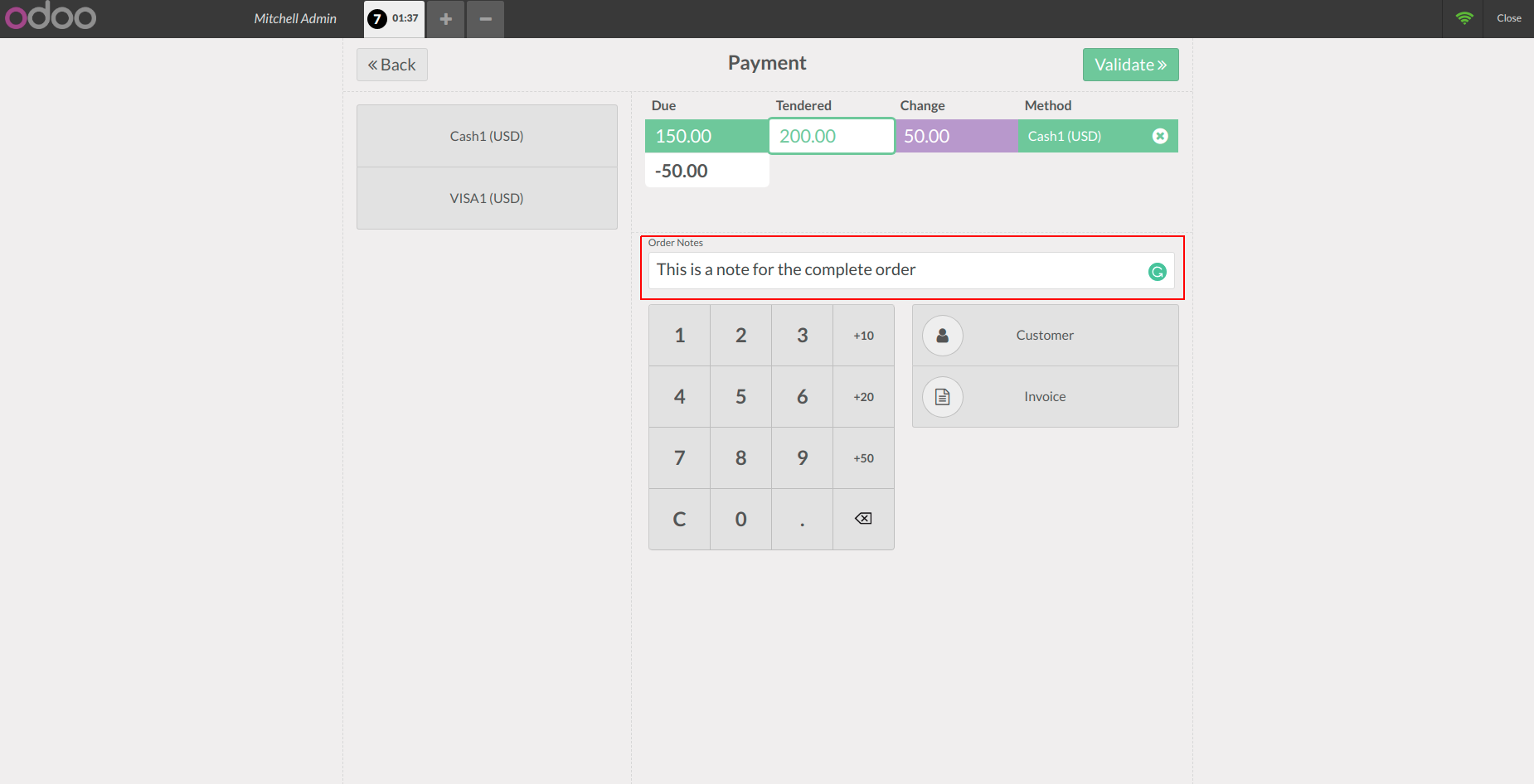This screenshot has height=784, width=1534.
Task: Click inside the Order Notes text field
Action: (896, 270)
